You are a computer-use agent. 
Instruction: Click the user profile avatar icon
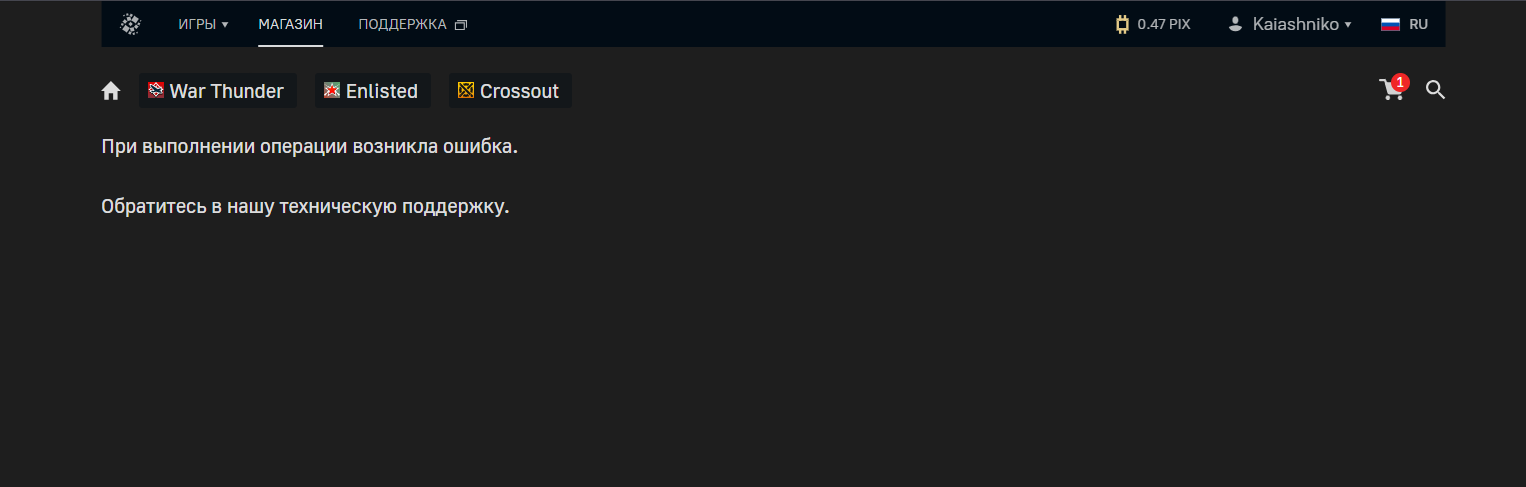(x=1235, y=24)
